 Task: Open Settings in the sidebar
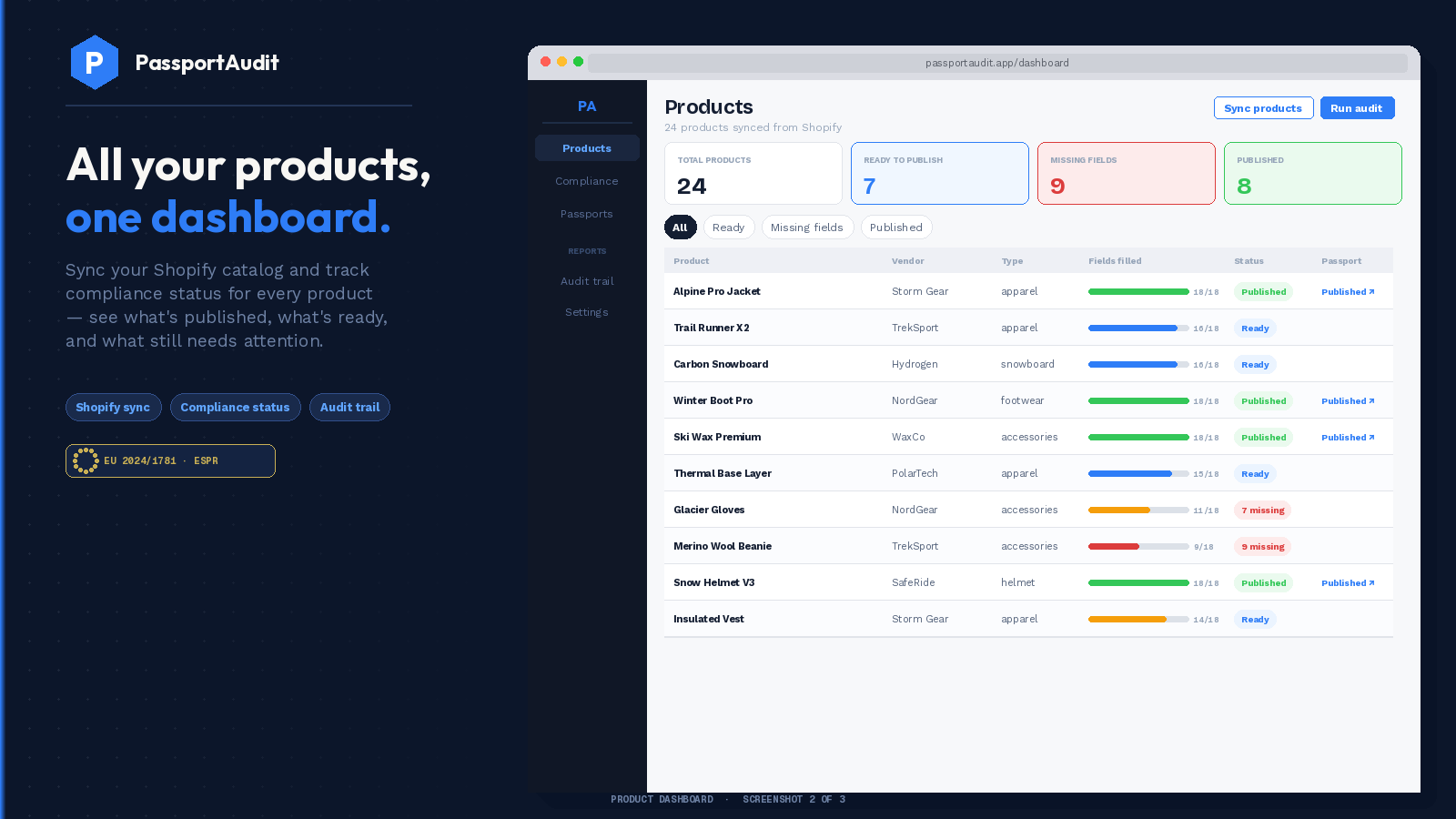[x=587, y=312]
